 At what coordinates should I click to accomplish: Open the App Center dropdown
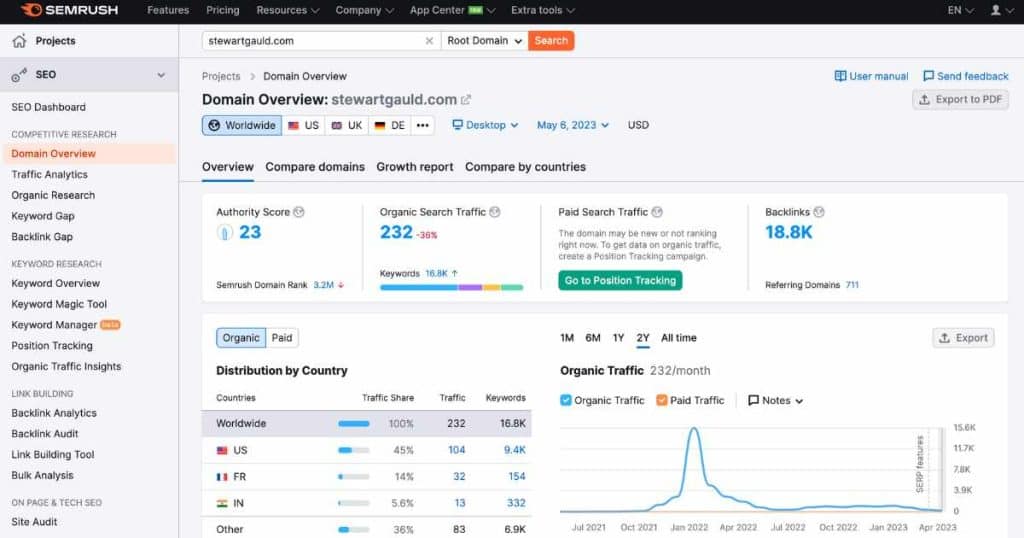pyautogui.click(x=452, y=10)
